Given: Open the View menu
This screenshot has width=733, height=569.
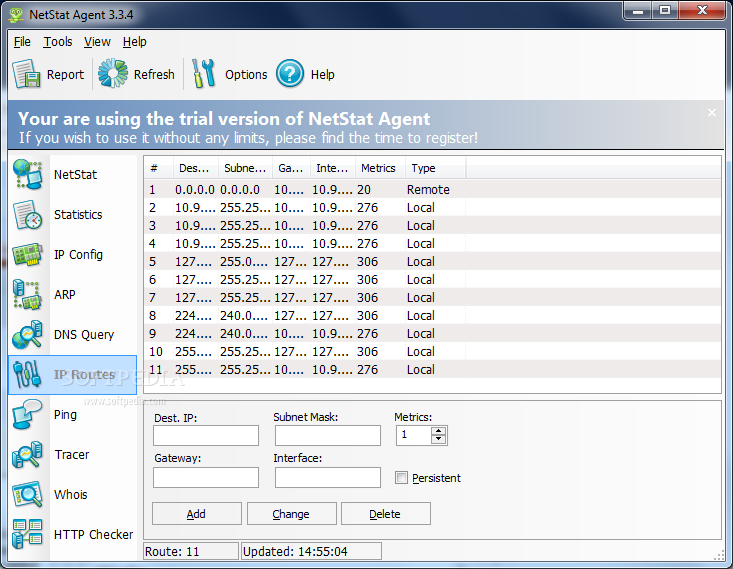Looking at the screenshot, I should (97, 42).
